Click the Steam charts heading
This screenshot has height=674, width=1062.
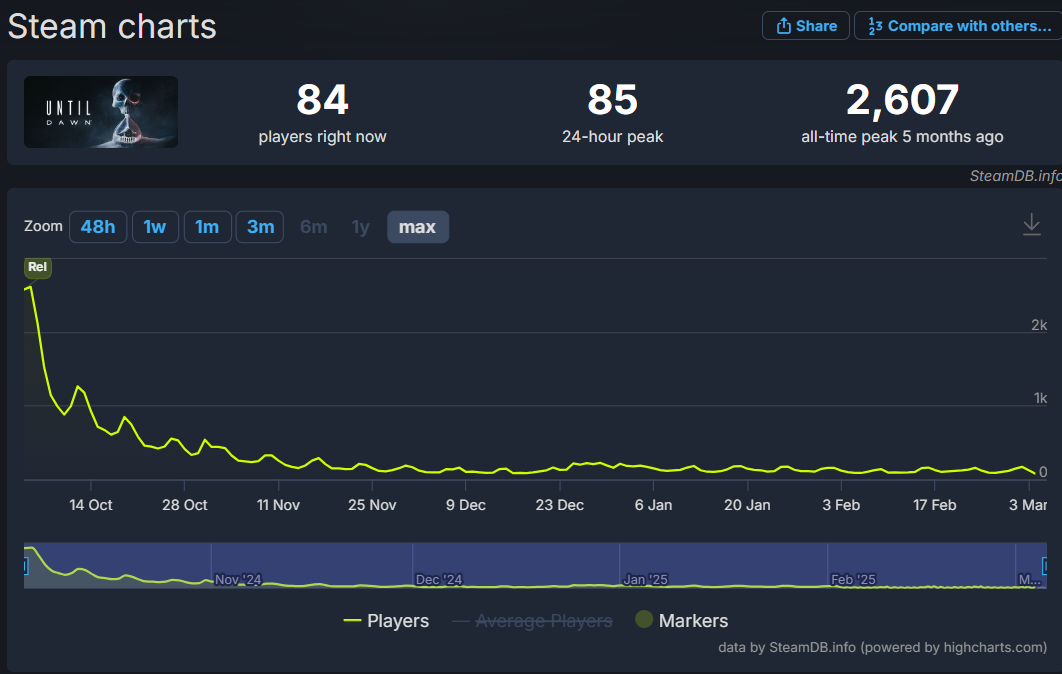click(112, 27)
